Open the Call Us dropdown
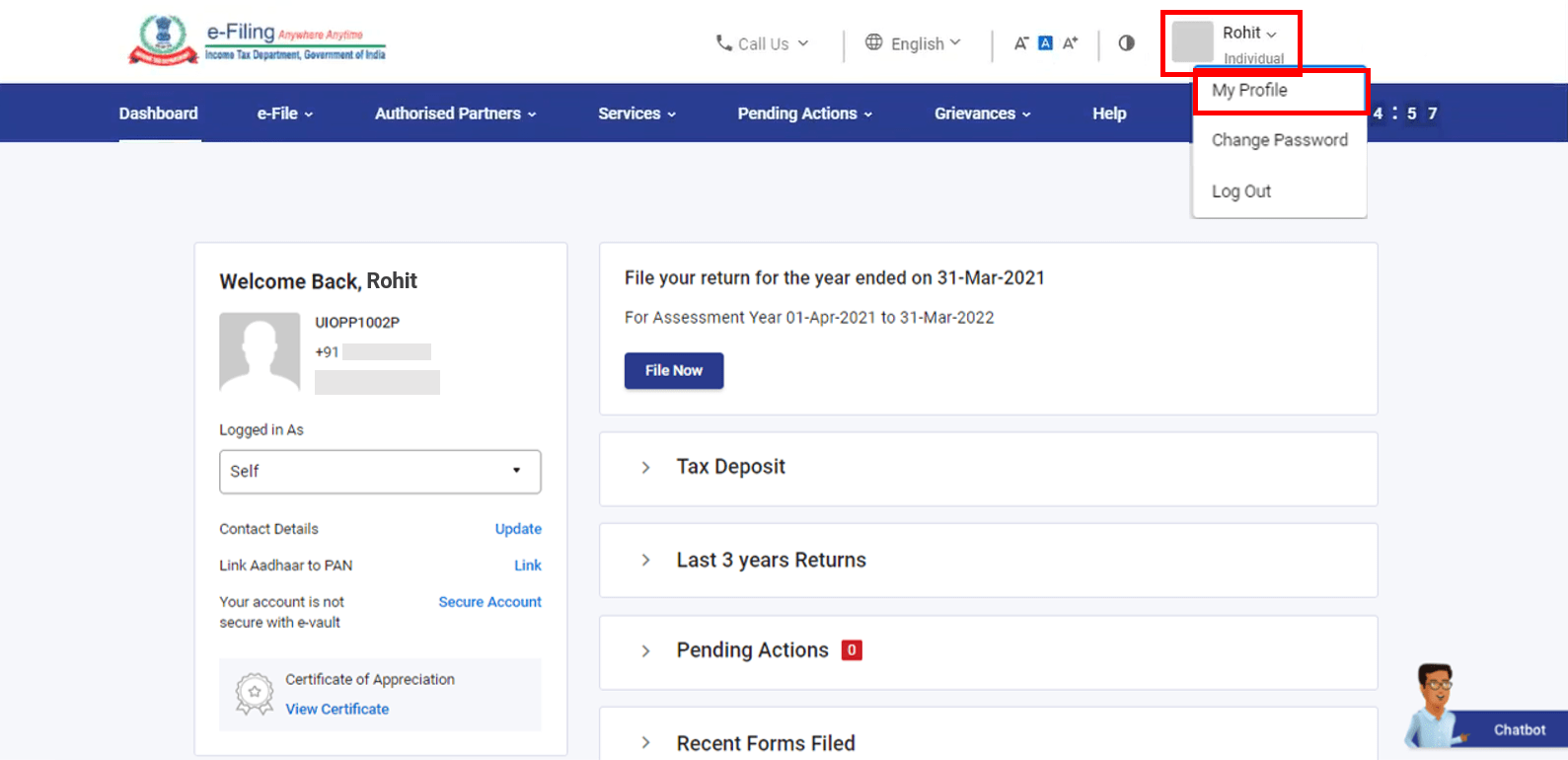1568x760 pixels. (762, 43)
